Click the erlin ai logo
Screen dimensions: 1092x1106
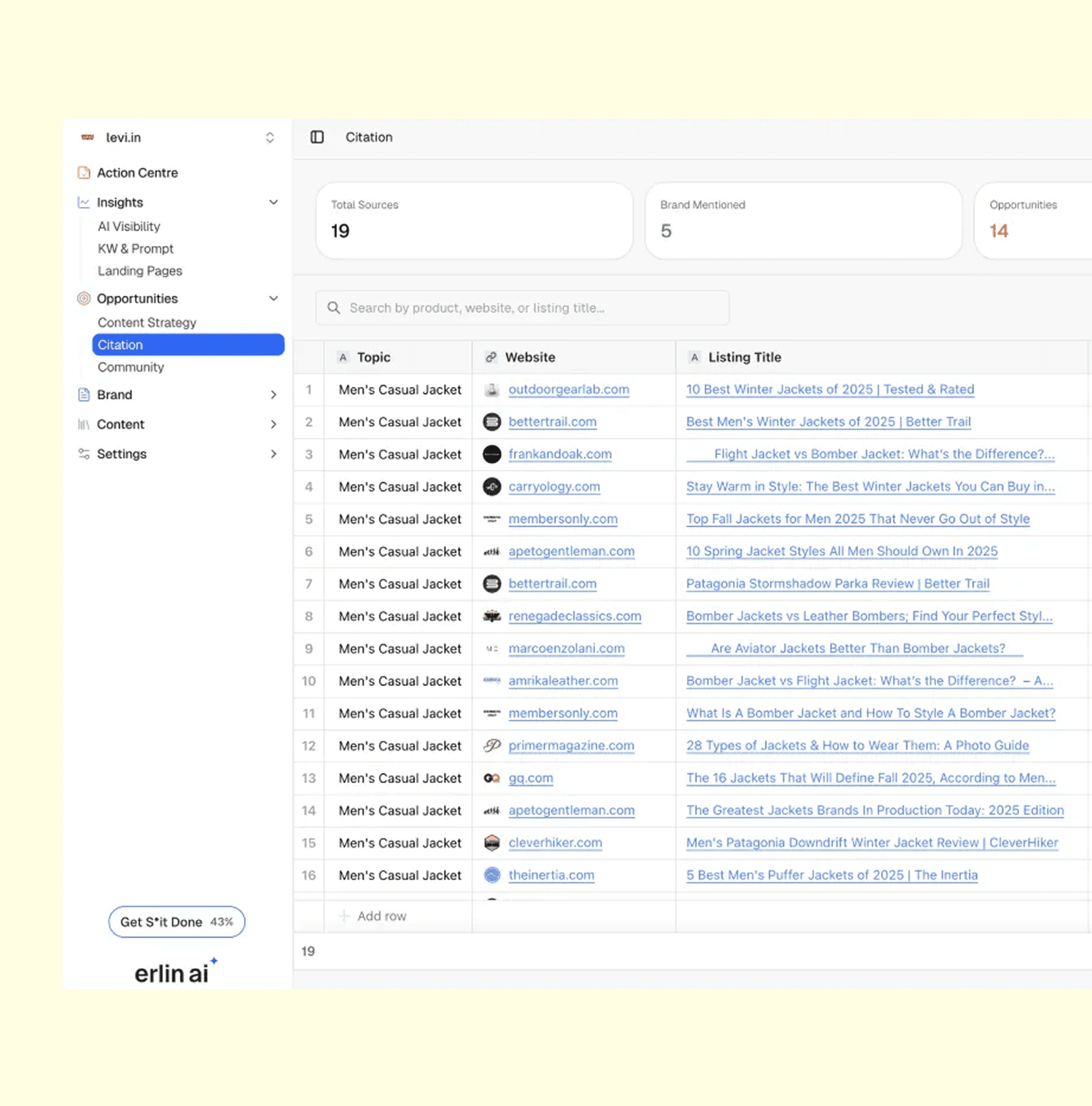pyautogui.click(x=175, y=971)
